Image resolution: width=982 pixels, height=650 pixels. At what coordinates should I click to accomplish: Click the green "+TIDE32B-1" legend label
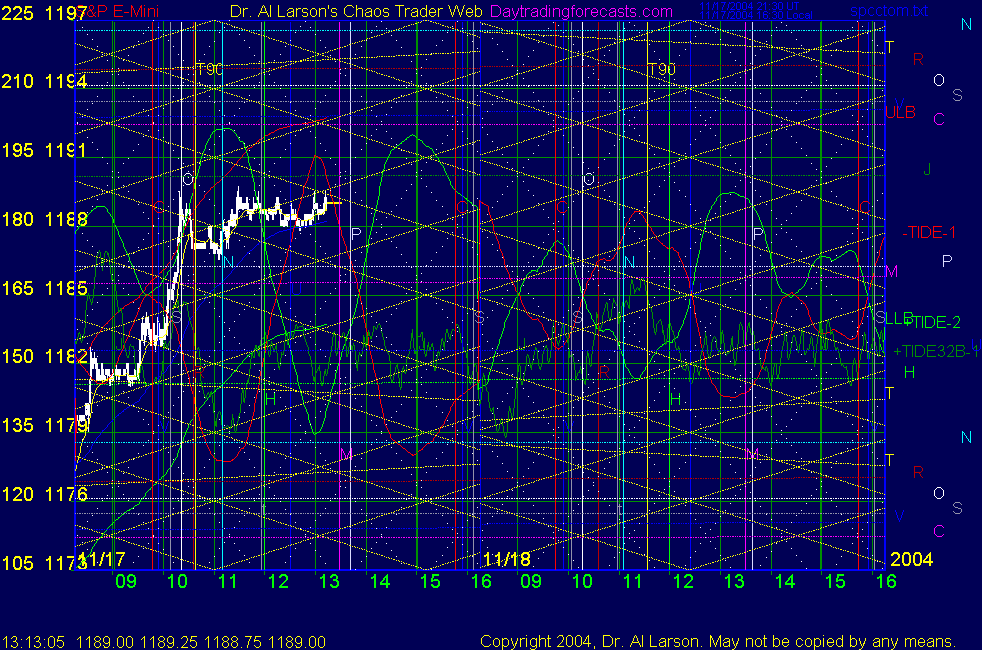tap(936, 351)
